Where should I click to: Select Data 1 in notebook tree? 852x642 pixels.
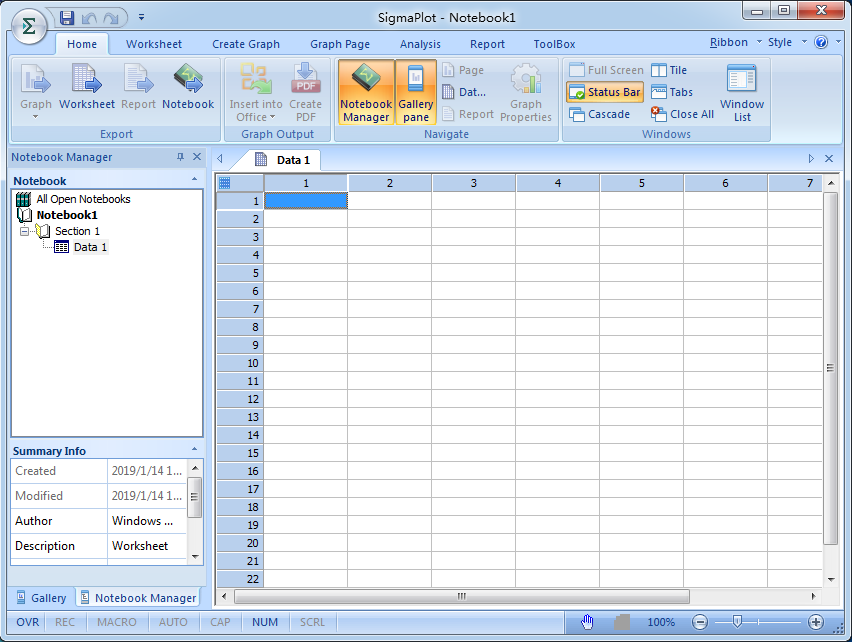(x=90, y=247)
